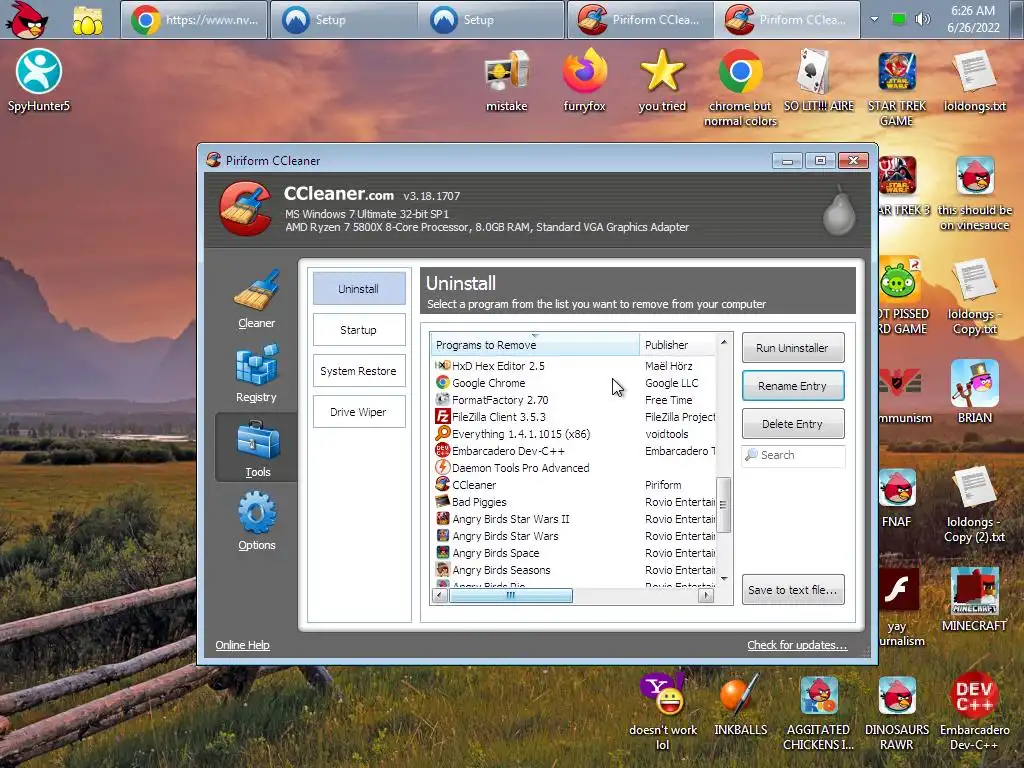Click the Delete Entry button
This screenshot has height=768, width=1024.
(x=793, y=424)
